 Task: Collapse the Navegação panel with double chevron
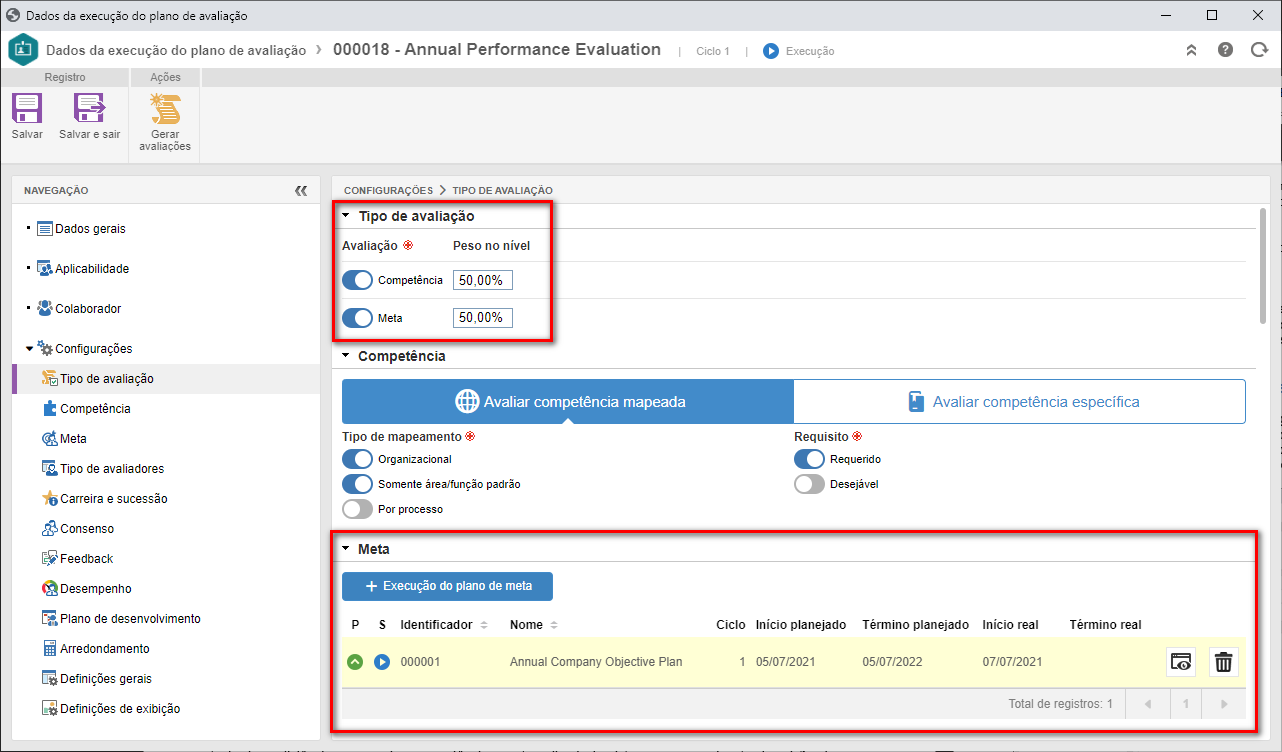[x=301, y=190]
